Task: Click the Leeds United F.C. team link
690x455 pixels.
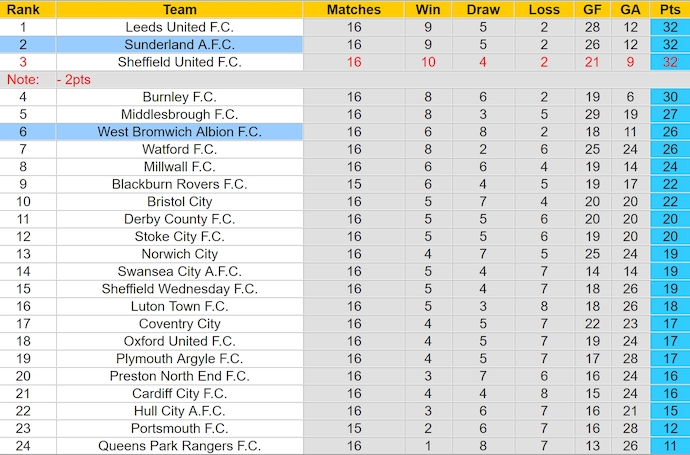Action: coord(180,27)
